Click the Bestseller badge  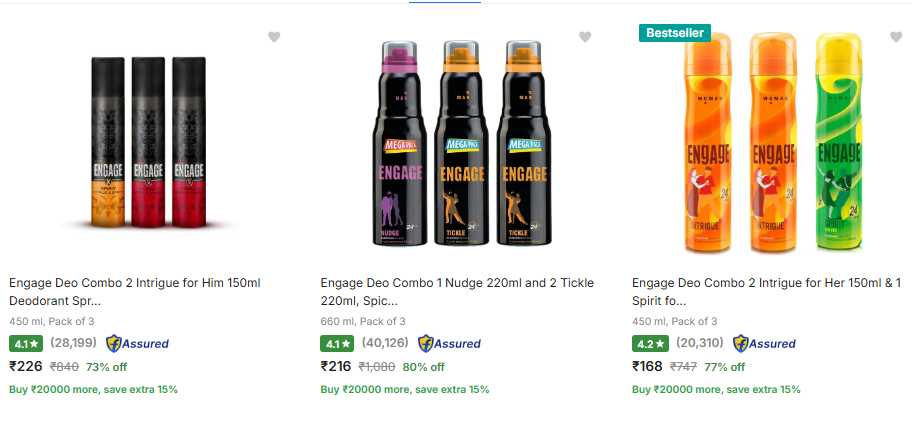(x=675, y=33)
